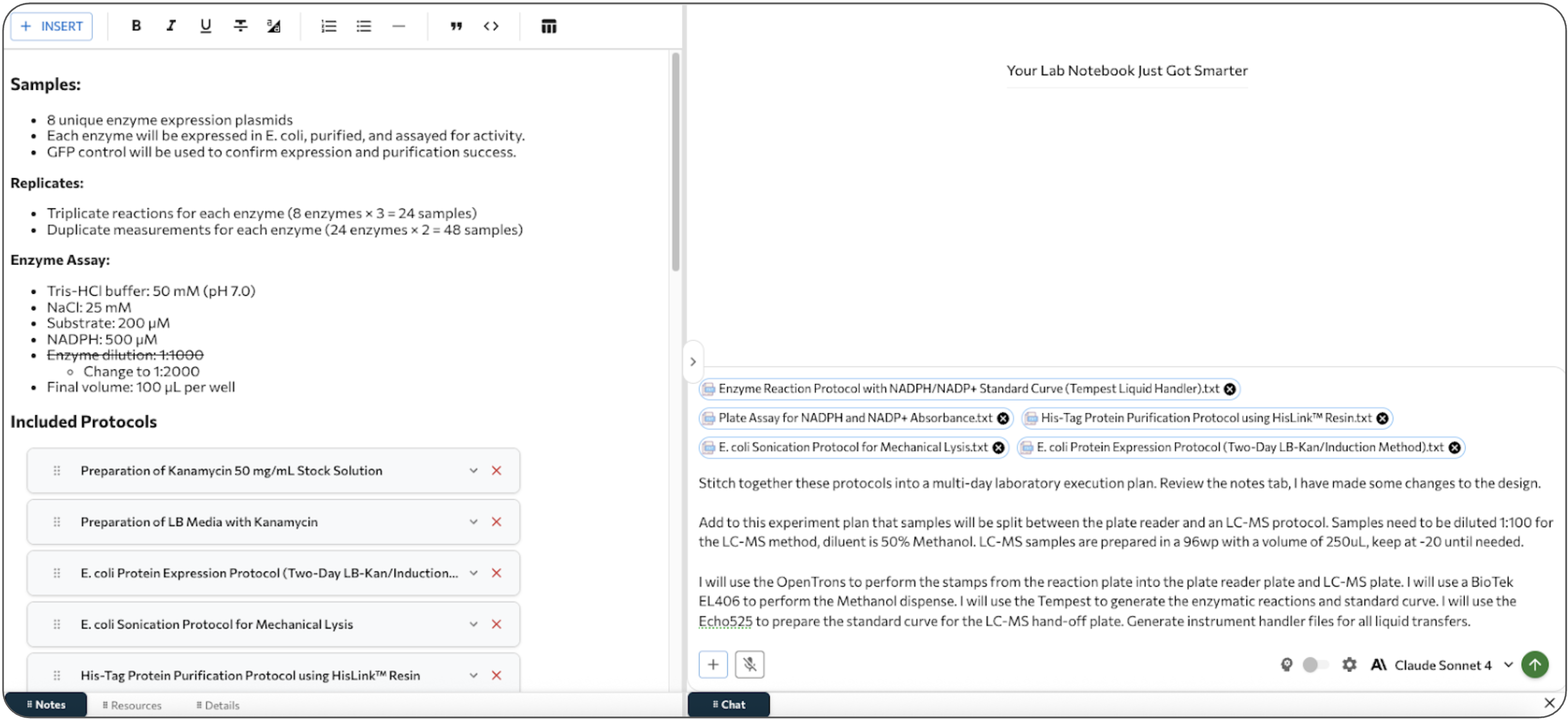
Task: Toggle italic formatting
Action: coord(171,26)
